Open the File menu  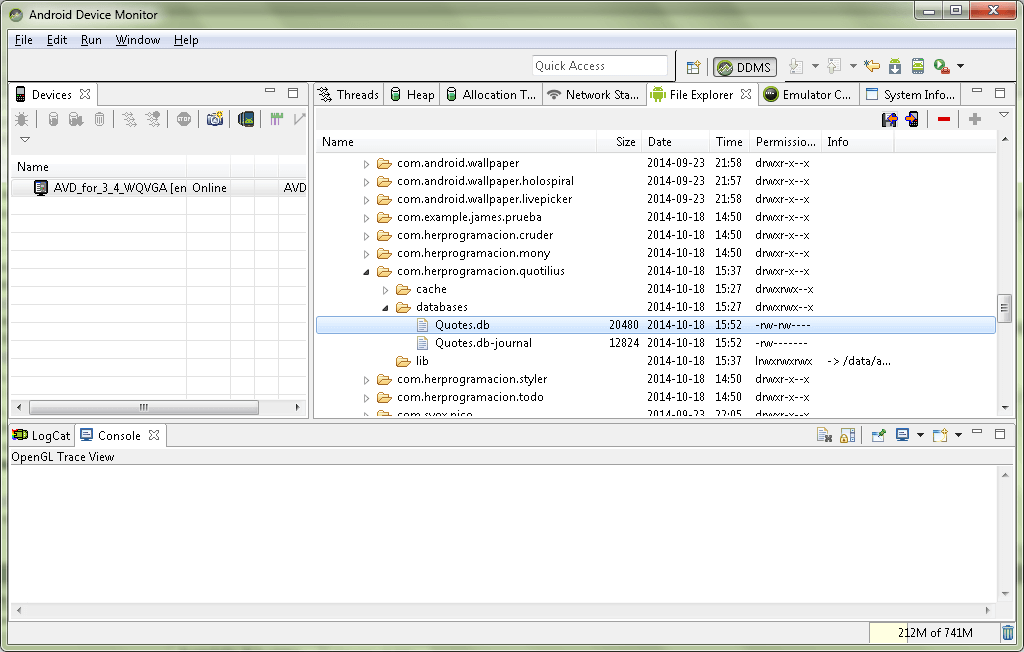24,40
